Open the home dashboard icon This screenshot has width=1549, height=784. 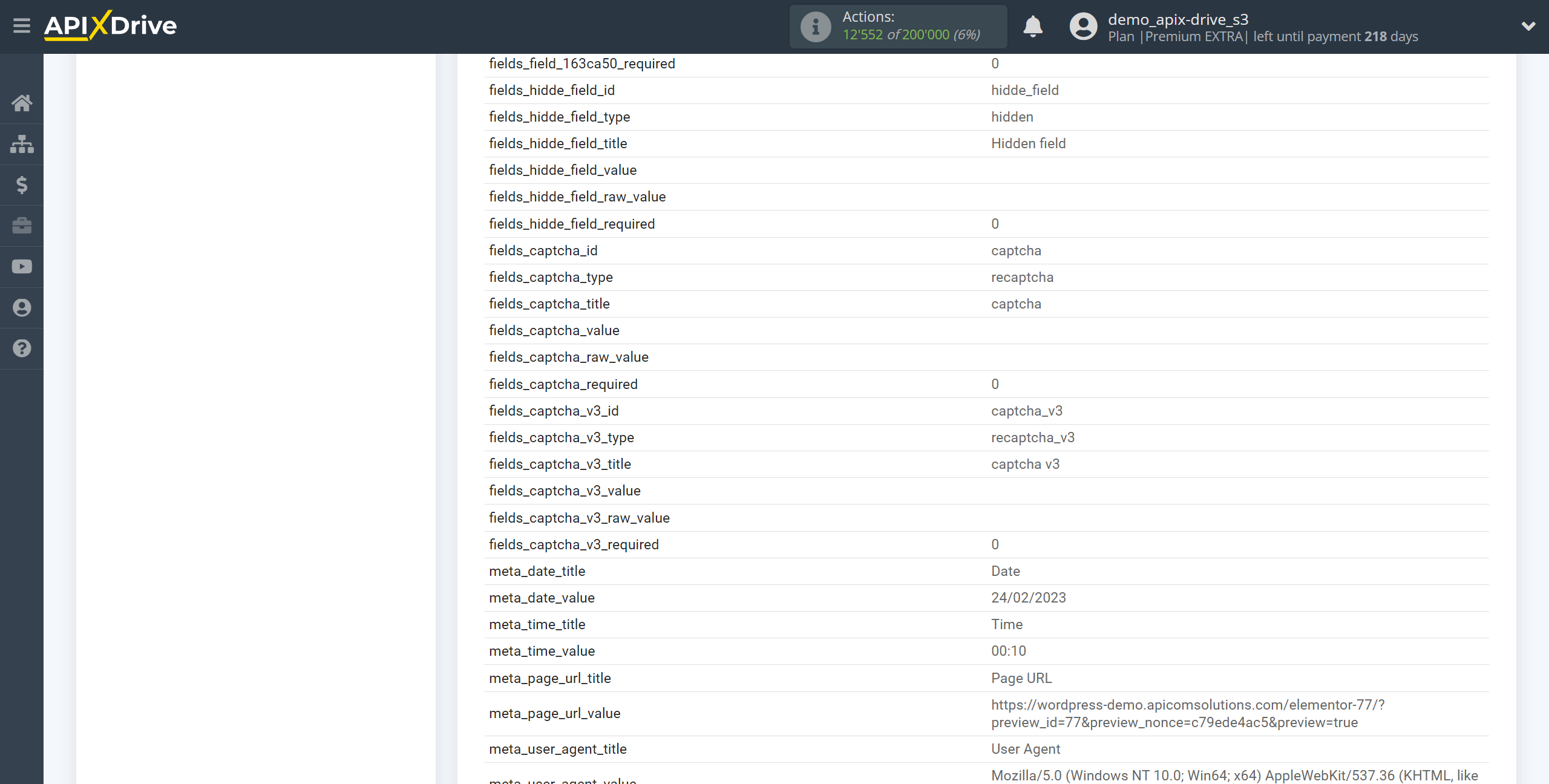22,103
